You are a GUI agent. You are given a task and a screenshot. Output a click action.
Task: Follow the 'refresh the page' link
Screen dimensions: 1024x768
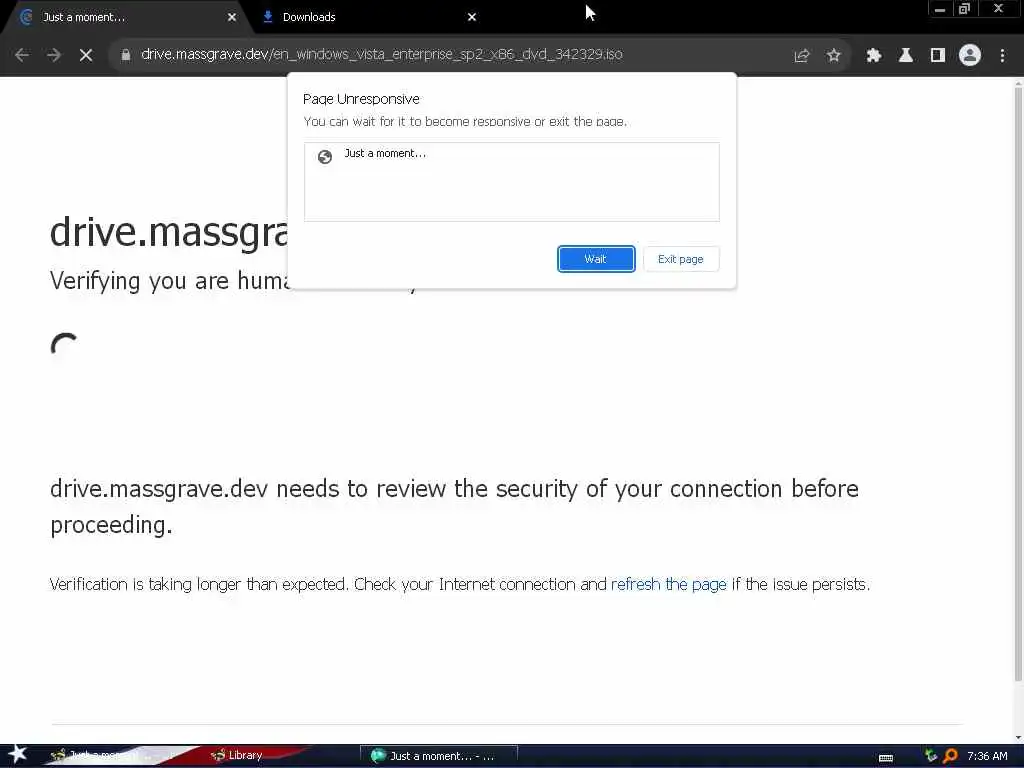pyautogui.click(x=668, y=584)
